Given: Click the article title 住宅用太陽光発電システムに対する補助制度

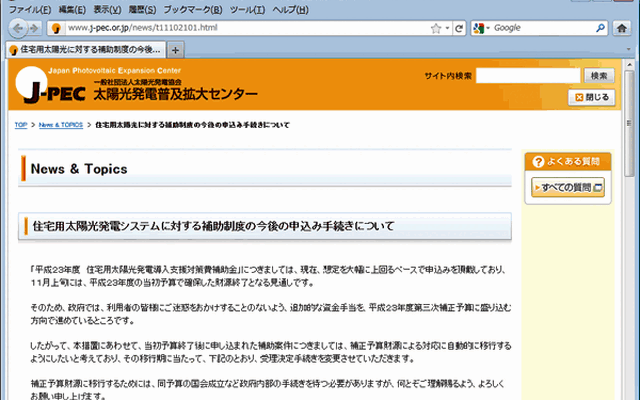Looking at the screenshot, I should pos(213,226).
